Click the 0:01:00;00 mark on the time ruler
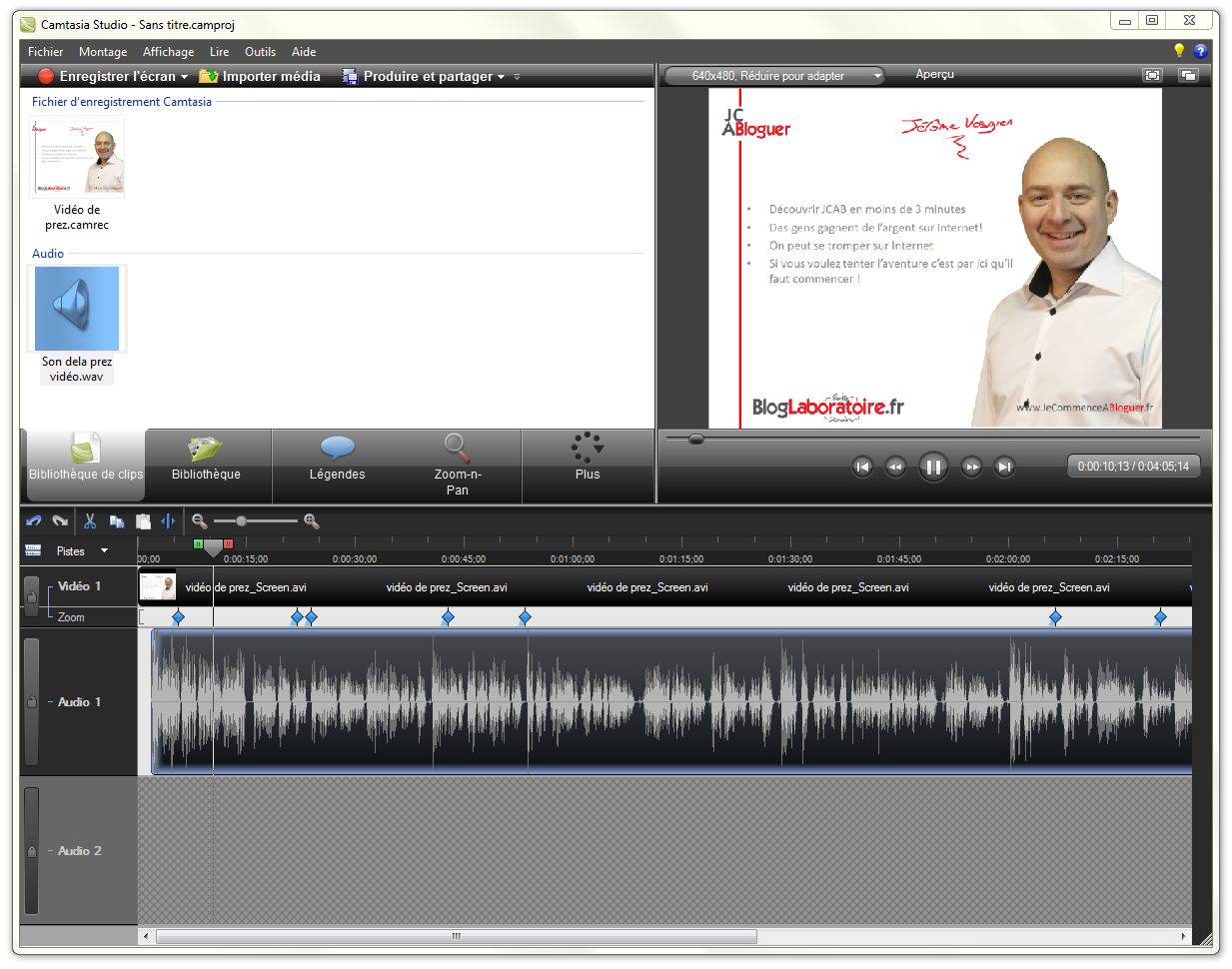Screen dimensions: 1232x969 pos(573,559)
